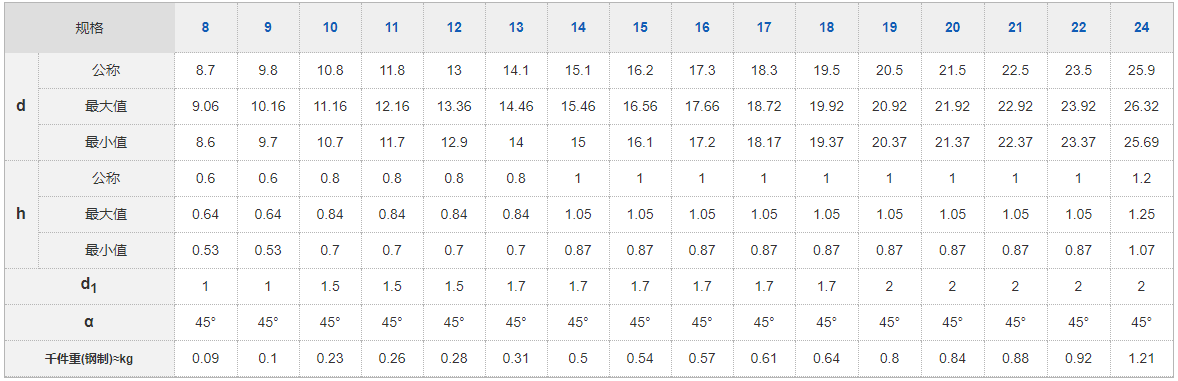The height and width of the screenshot is (381, 1178).
Task: Select the size 12 column header
Action: 454,28
